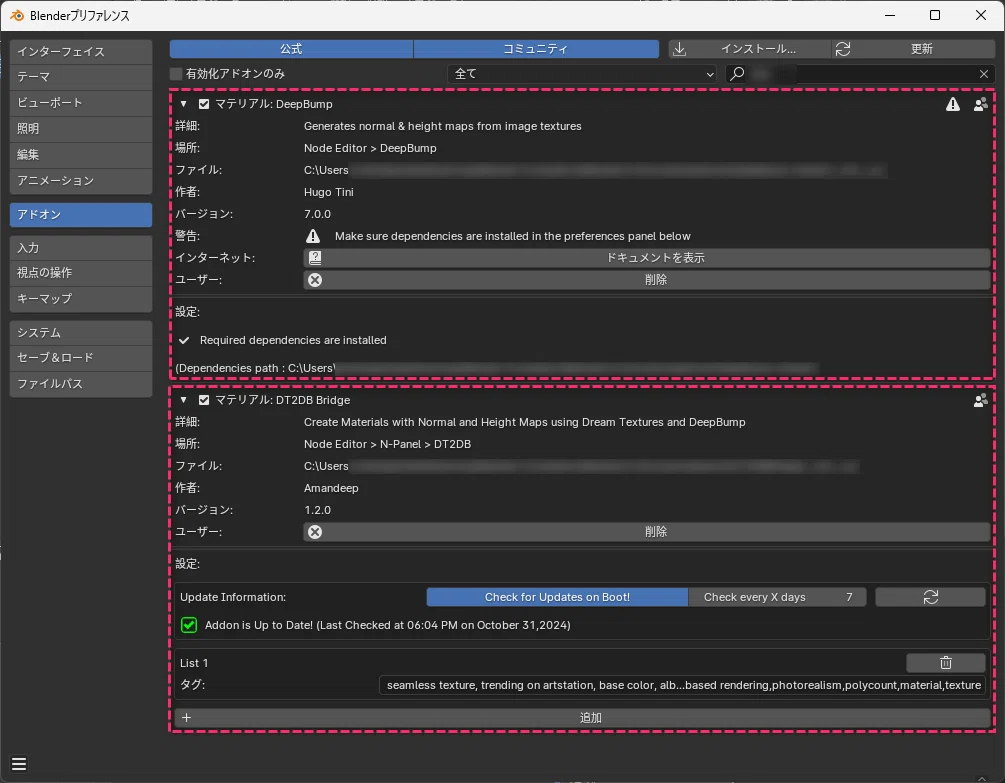The width and height of the screenshot is (1005, 783).
Task: Click the community users icon on the DeepBump row
Action: [x=981, y=104]
